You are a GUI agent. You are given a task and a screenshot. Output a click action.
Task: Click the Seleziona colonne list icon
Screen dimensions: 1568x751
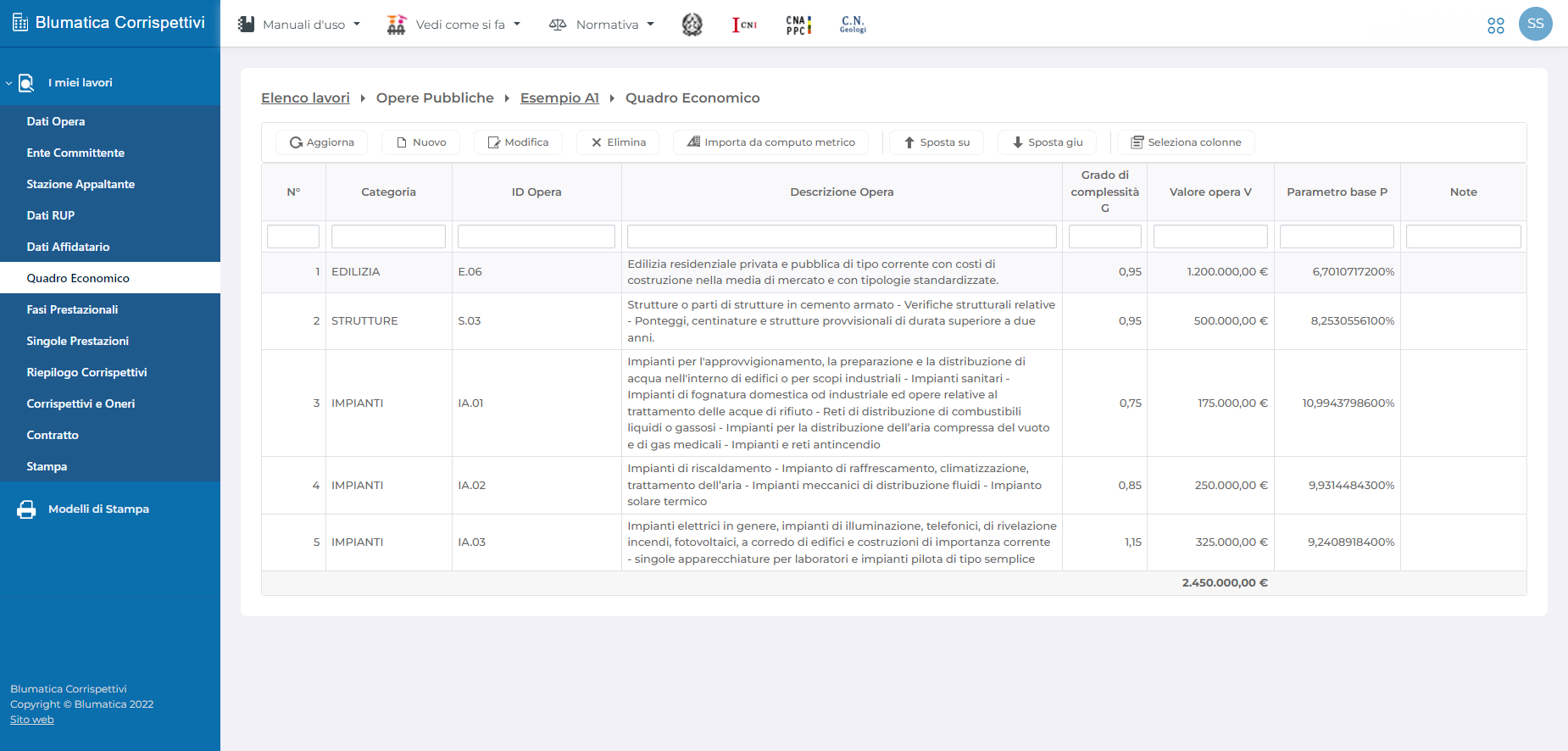(1137, 142)
